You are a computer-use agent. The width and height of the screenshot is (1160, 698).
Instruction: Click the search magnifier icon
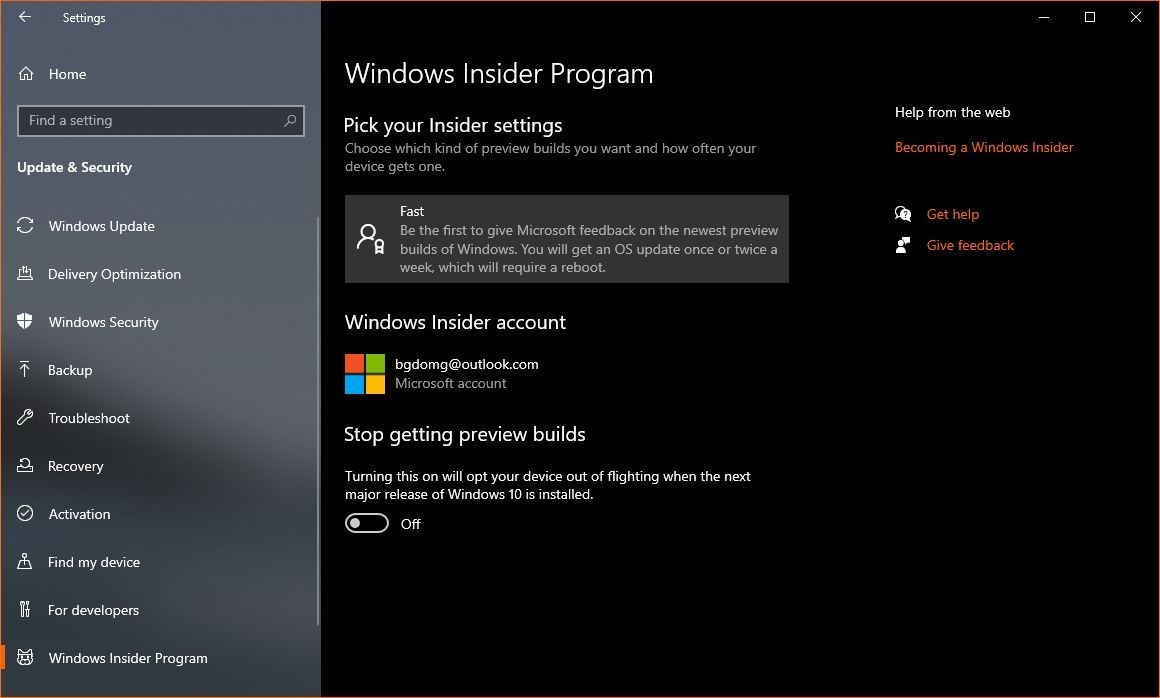[x=290, y=121]
